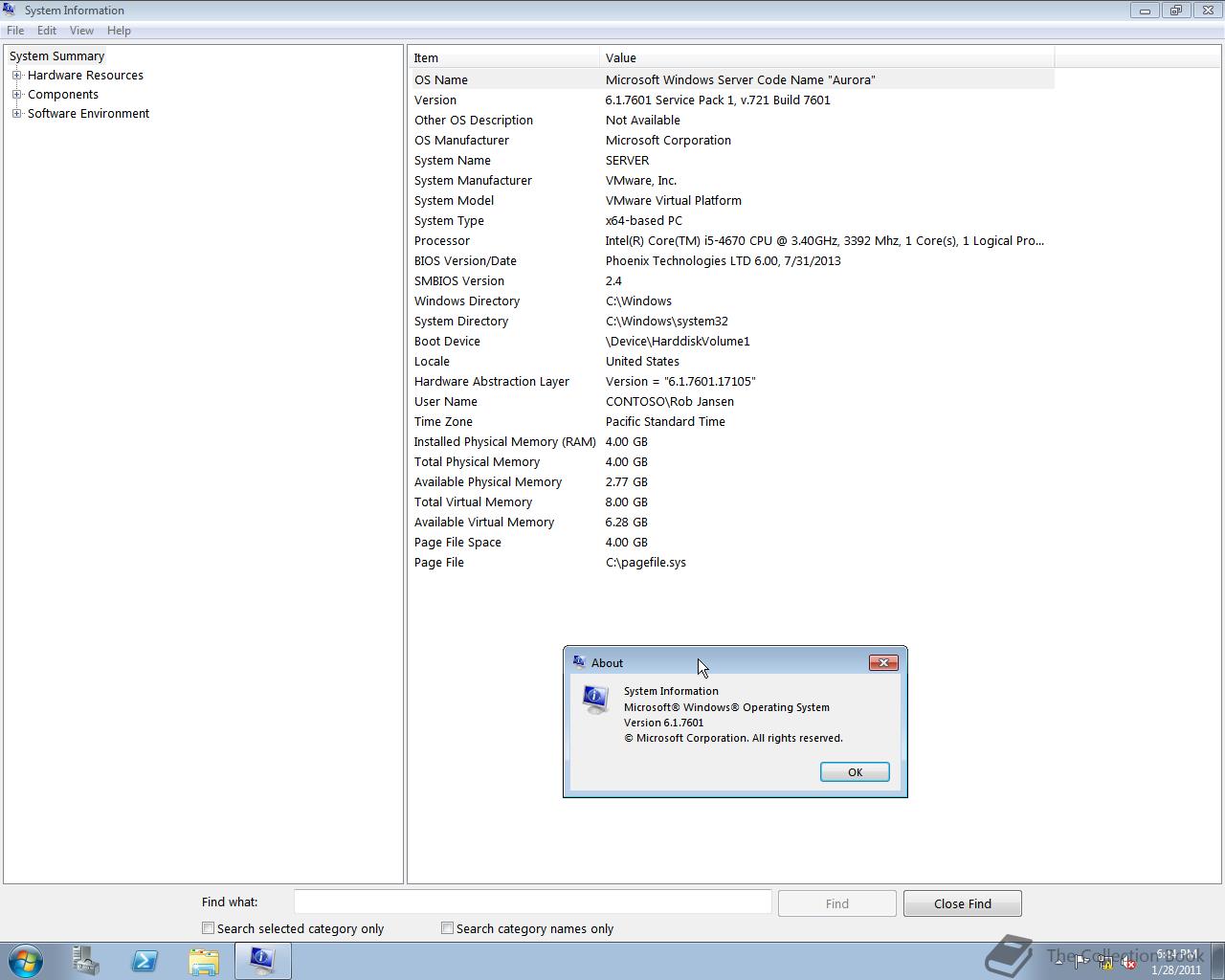Viewport: 1225px width, 980px height.
Task: Click the muted volume speaker tray icon
Action: [1129, 963]
